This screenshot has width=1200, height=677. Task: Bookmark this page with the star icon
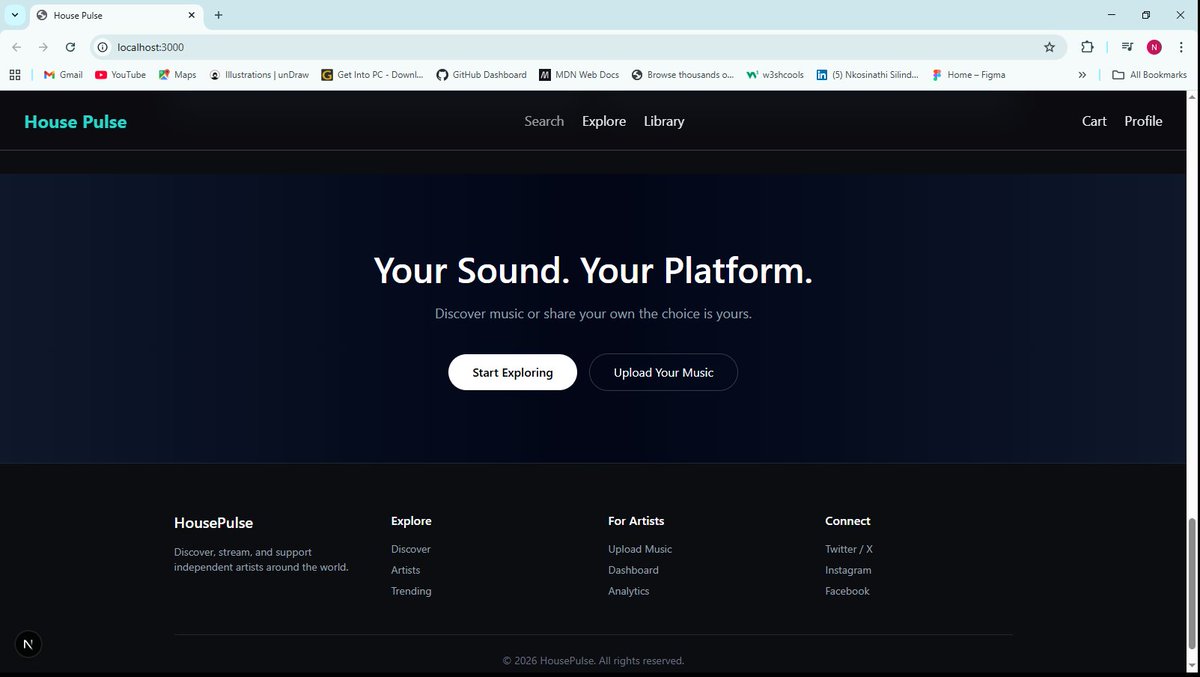1049,47
